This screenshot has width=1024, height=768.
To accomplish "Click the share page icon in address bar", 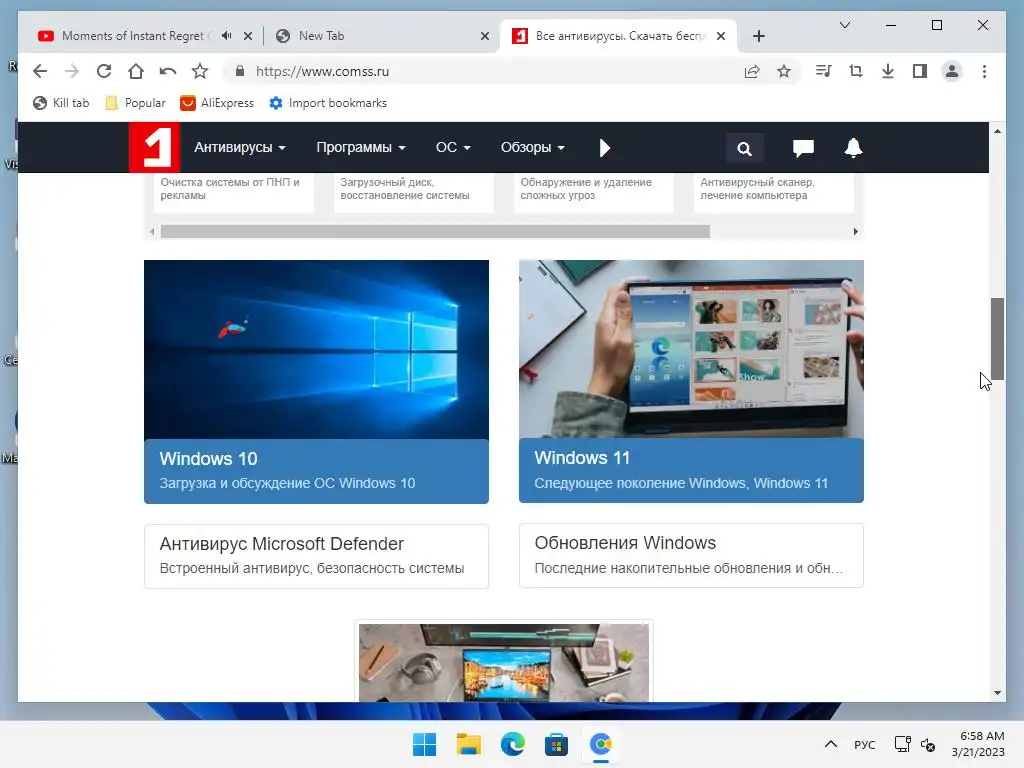I will (752, 71).
